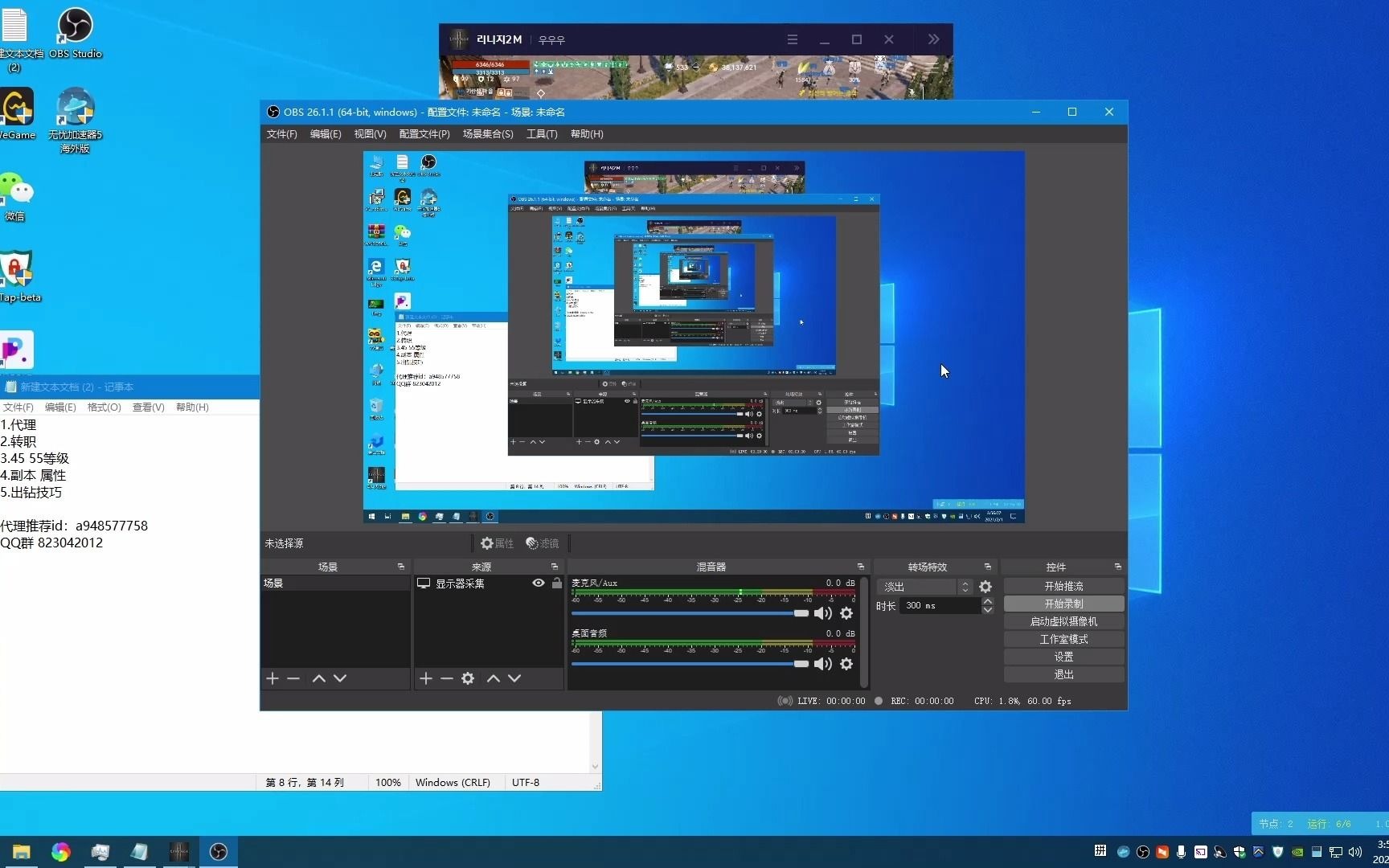Open the 无忧加速器5 海外版 desktop icon
The width and height of the screenshot is (1389, 868).
tap(75, 121)
